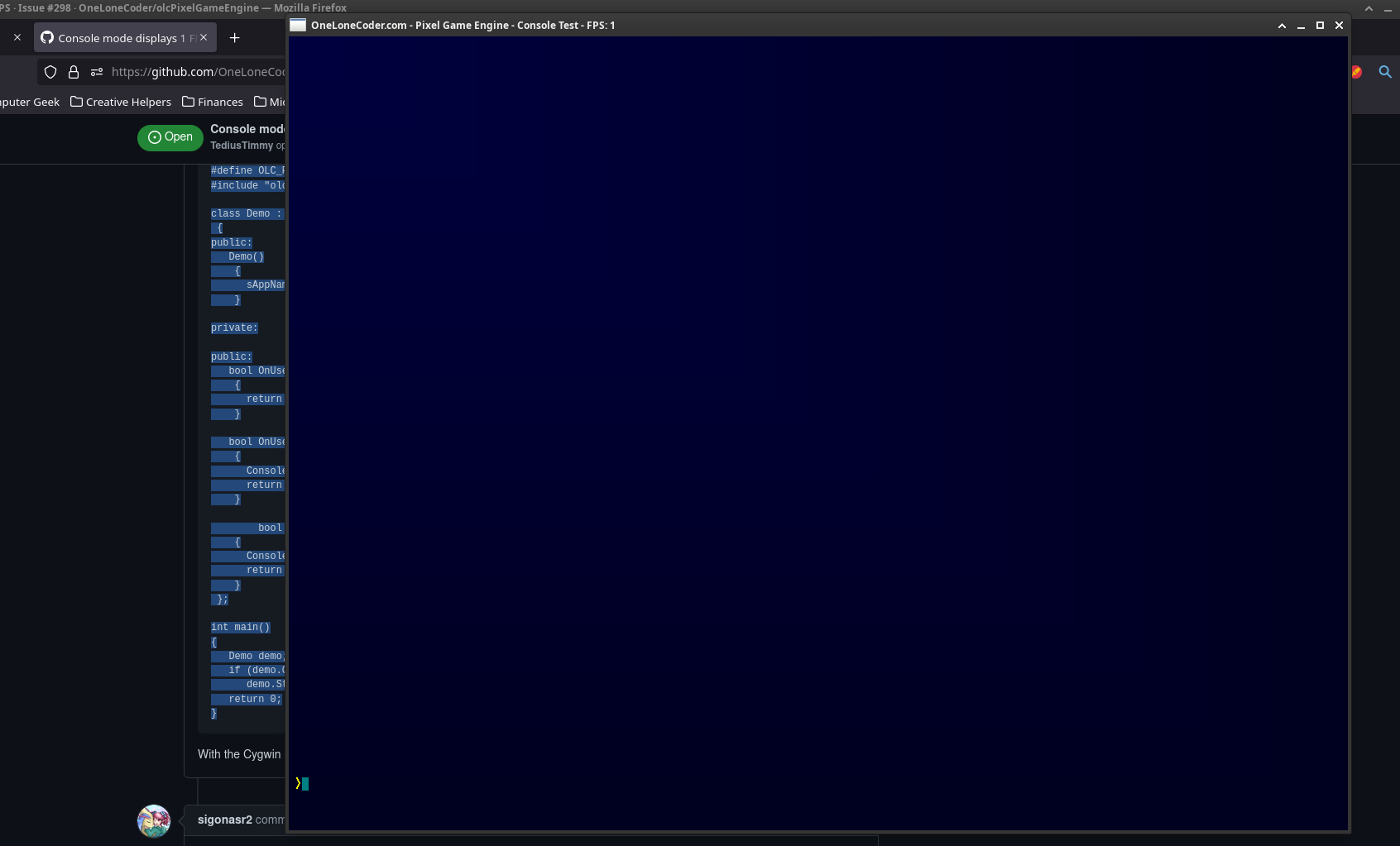
Task: Click the green Open issue status badge
Action: coord(170,137)
